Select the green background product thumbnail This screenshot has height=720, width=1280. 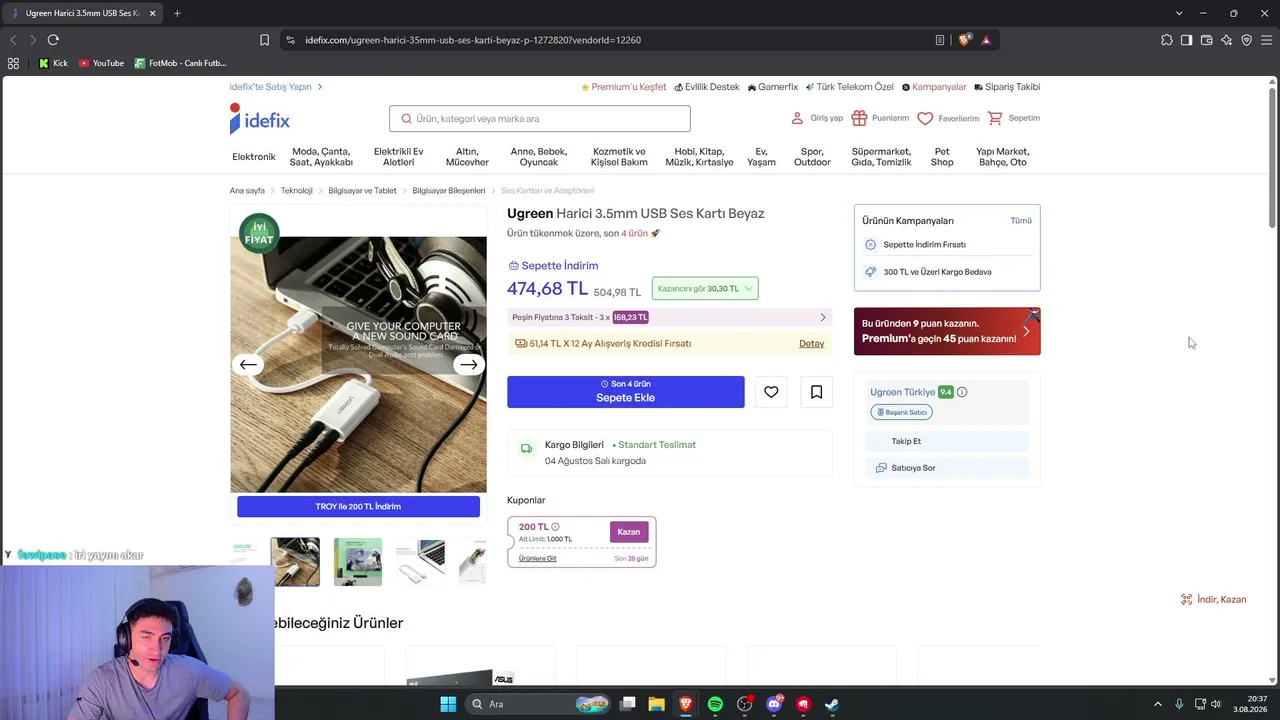click(x=358, y=562)
